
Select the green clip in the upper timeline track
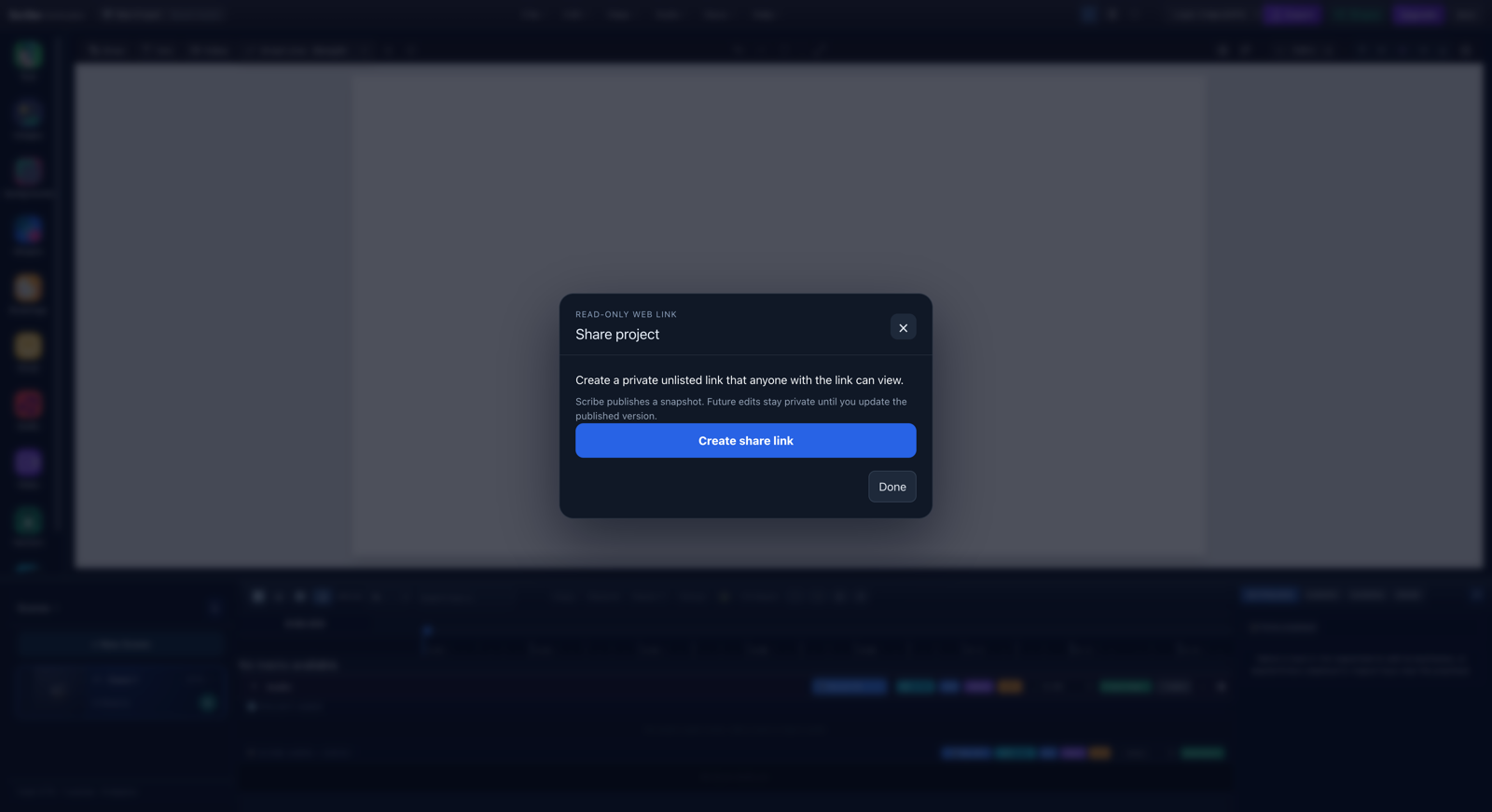pyautogui.click(x=1126, y=686)
